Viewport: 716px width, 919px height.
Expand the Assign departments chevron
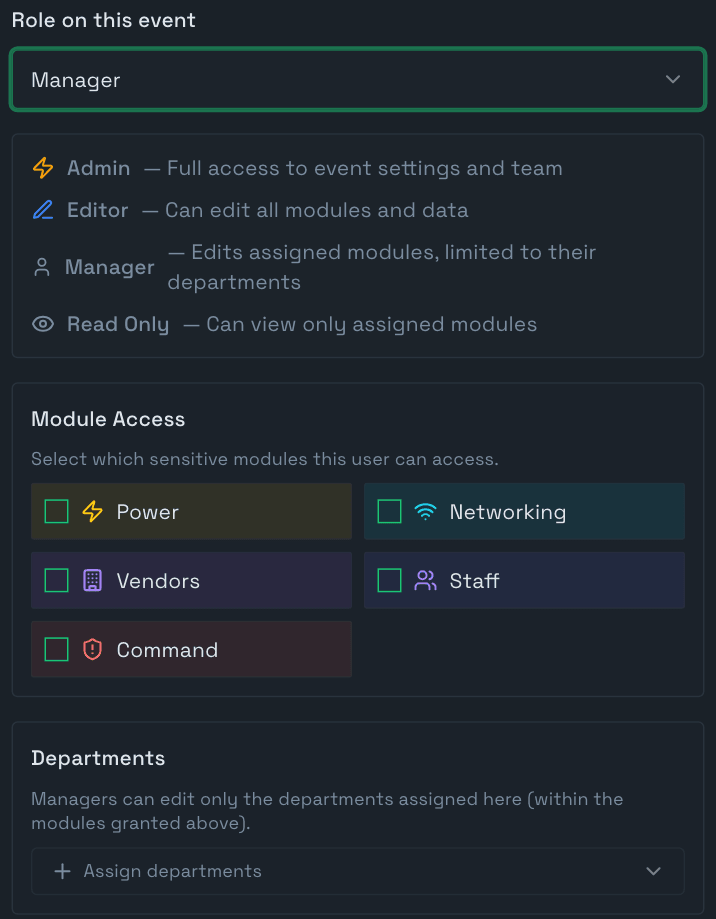point(653,871)
